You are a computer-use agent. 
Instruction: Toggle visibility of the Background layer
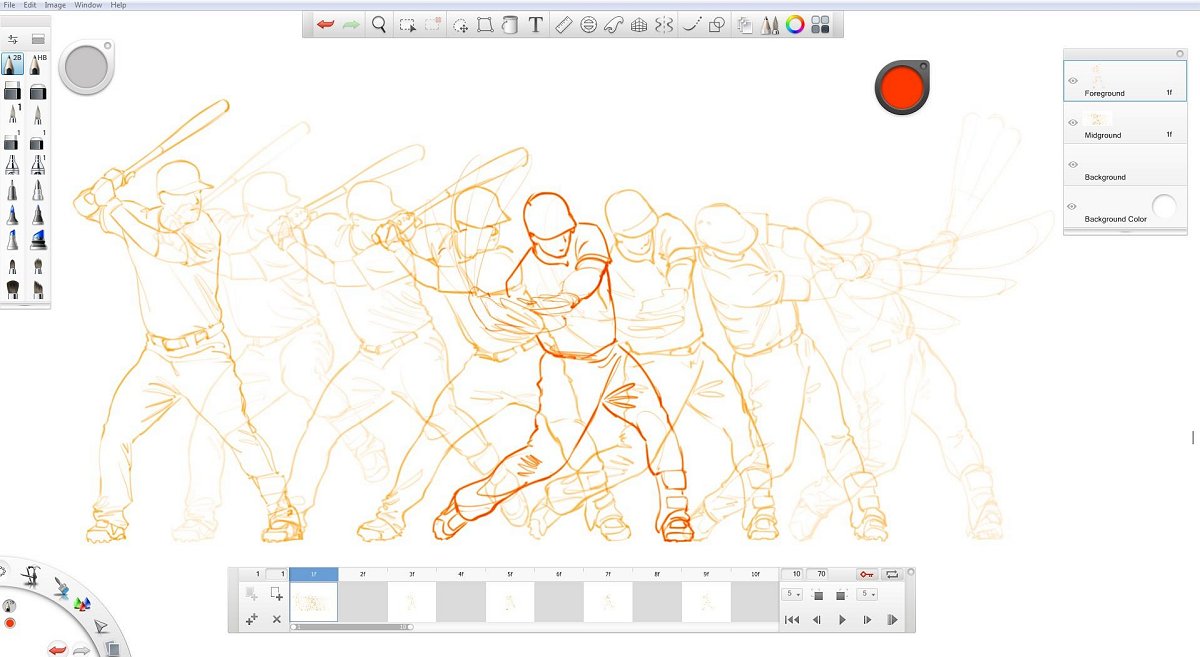[x=1073, y=164]
